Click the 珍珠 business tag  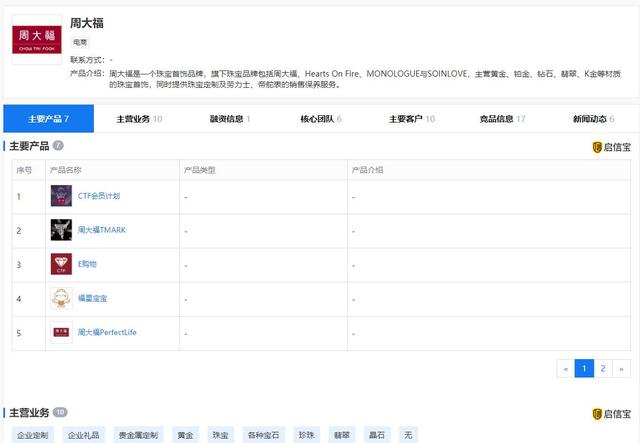click(x=307, y=435)
